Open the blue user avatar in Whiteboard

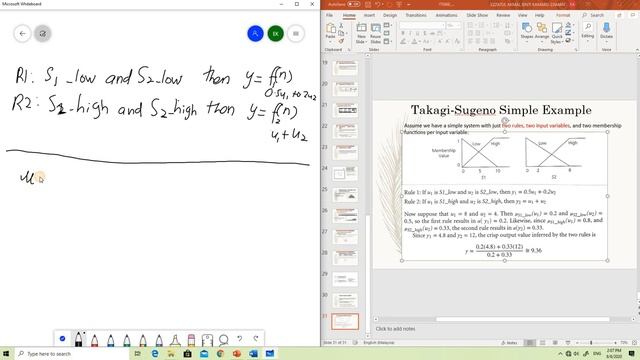pyautogui.click(x=256, y=33)
